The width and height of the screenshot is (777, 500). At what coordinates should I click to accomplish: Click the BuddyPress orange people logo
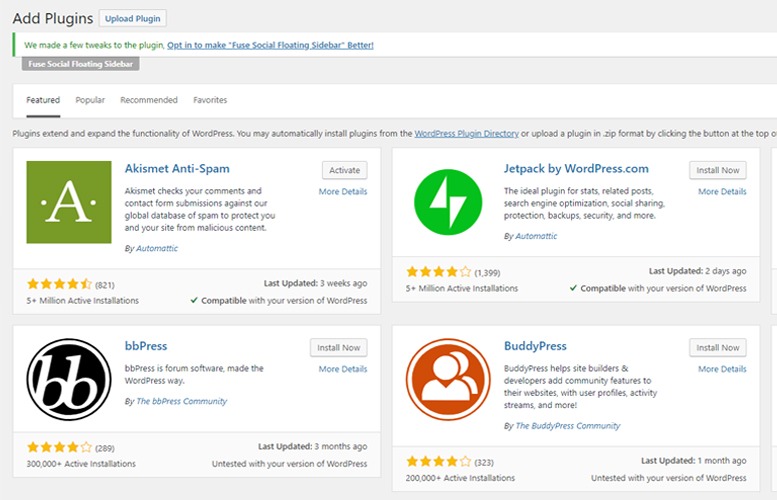[448, 380]
